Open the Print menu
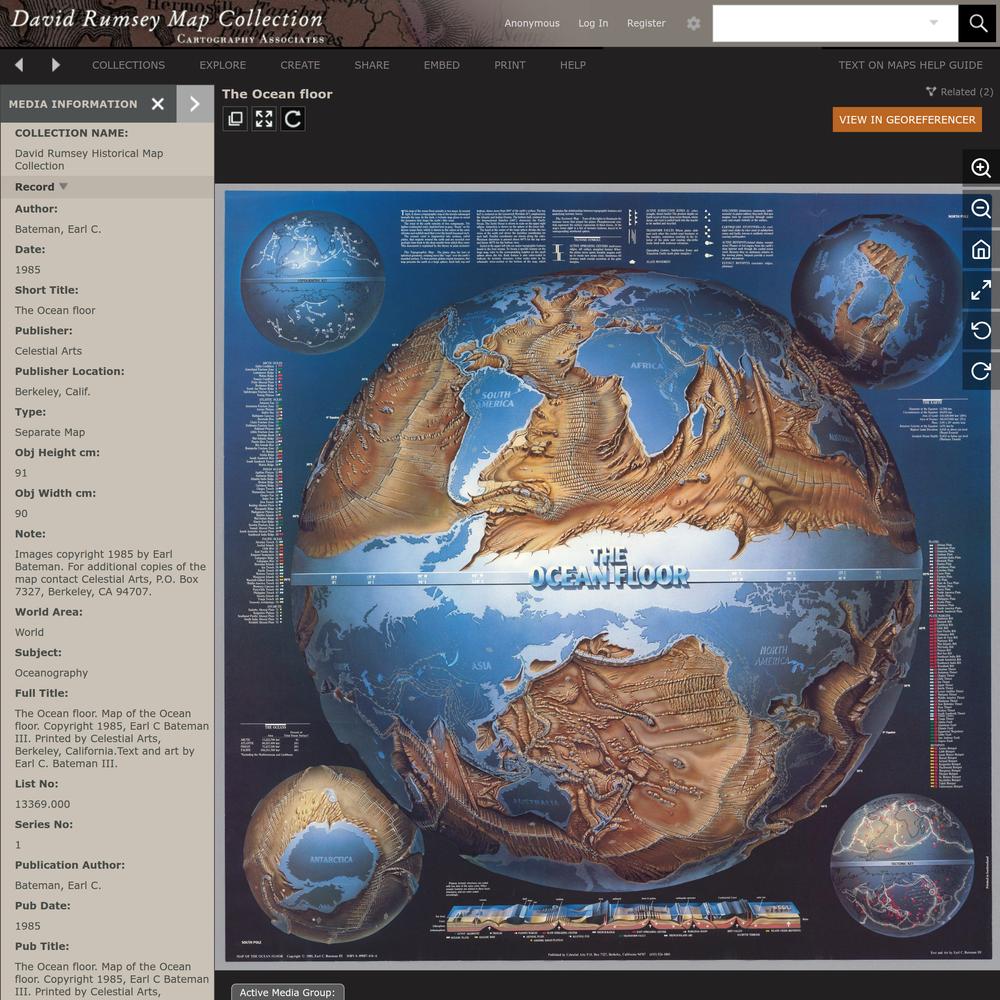The width and height of the screenshot is (1000, 1000). pos(510,65)
